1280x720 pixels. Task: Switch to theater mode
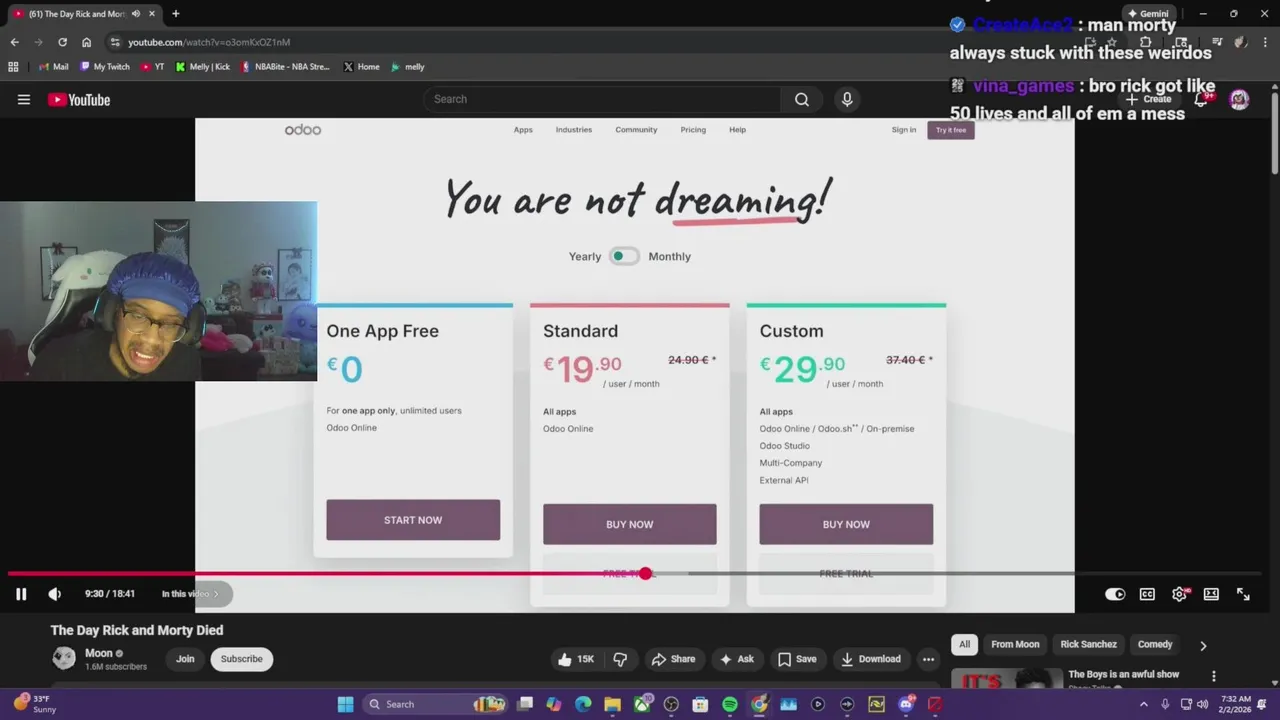(1211, 594)
